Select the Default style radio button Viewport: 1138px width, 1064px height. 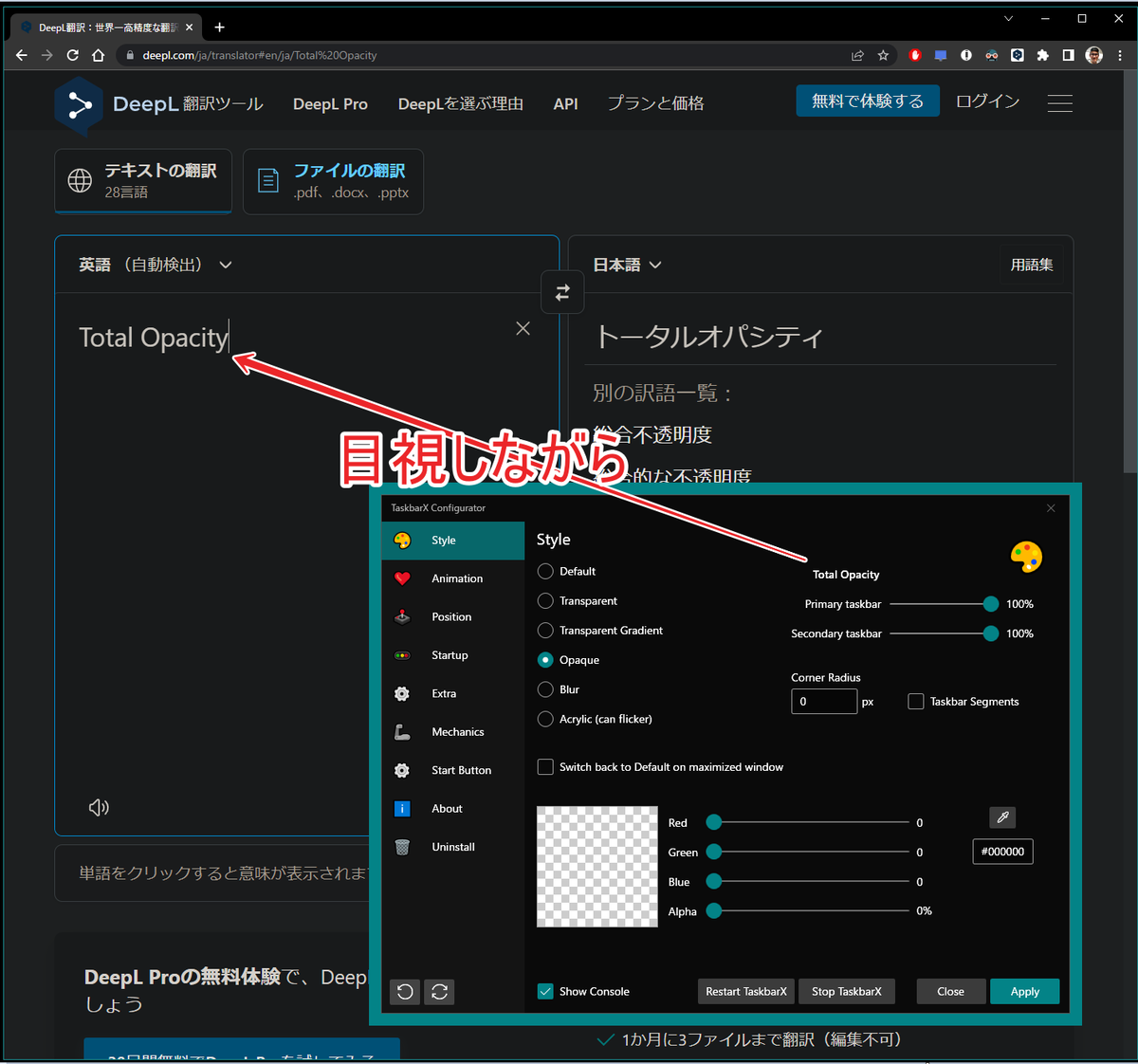[545, 572]
